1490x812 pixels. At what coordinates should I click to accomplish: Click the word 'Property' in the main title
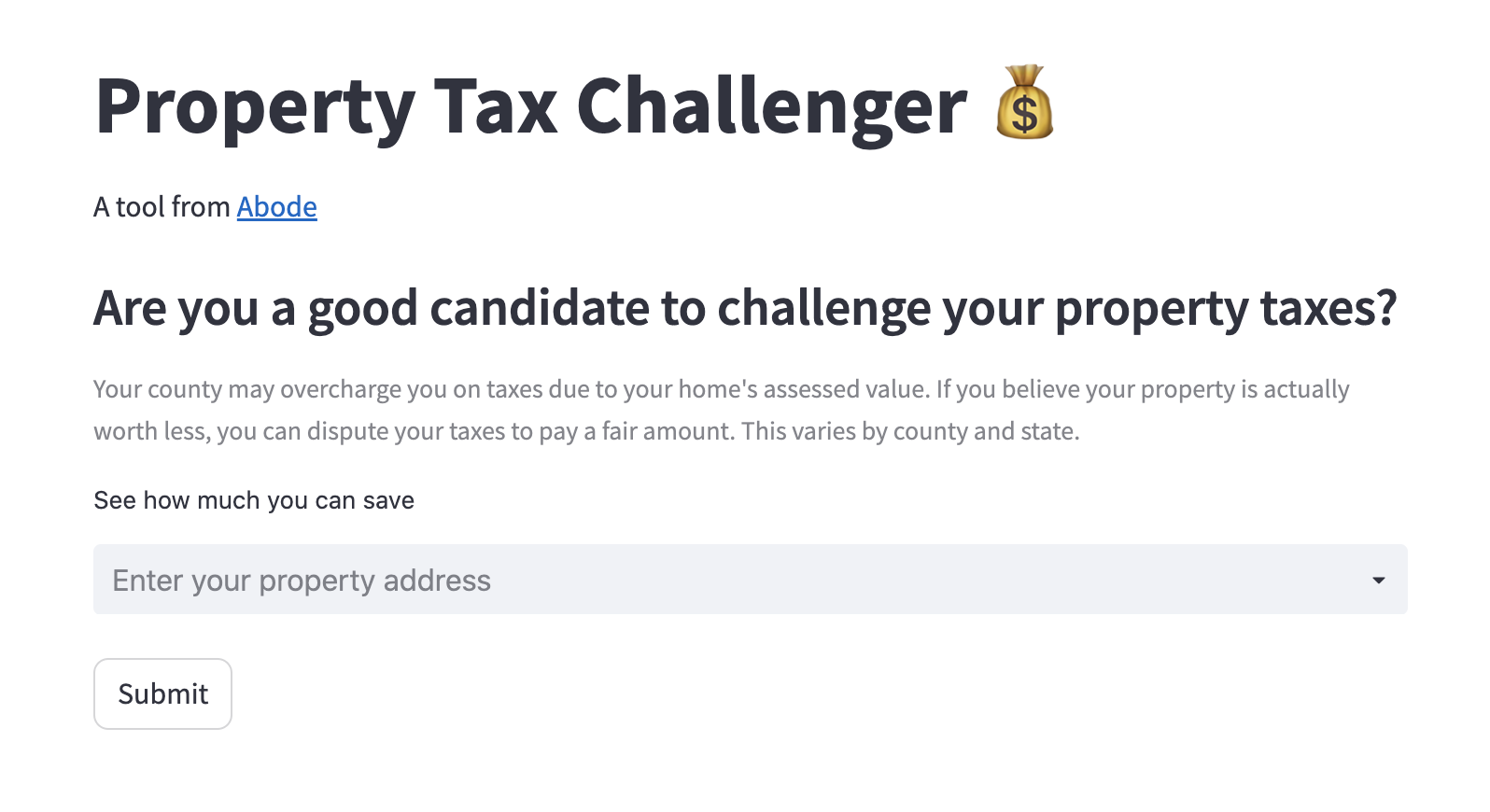tap(255, 107)
